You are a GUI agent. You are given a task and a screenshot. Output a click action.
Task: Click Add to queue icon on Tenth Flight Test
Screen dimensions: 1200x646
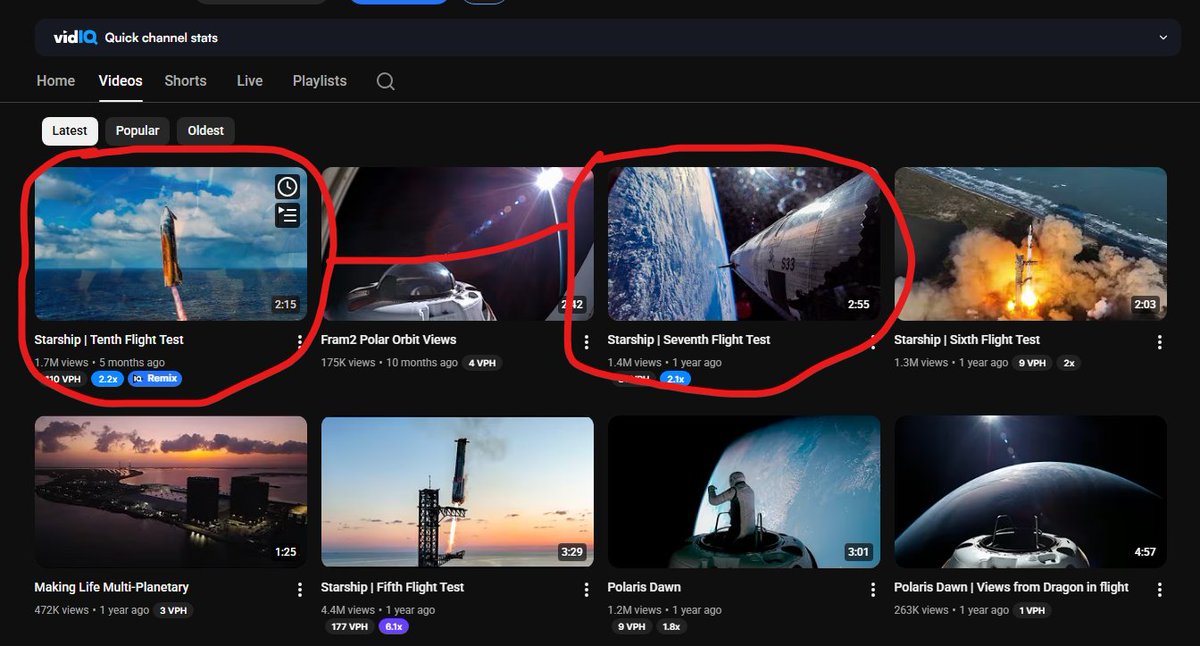(x=287, y=214)
